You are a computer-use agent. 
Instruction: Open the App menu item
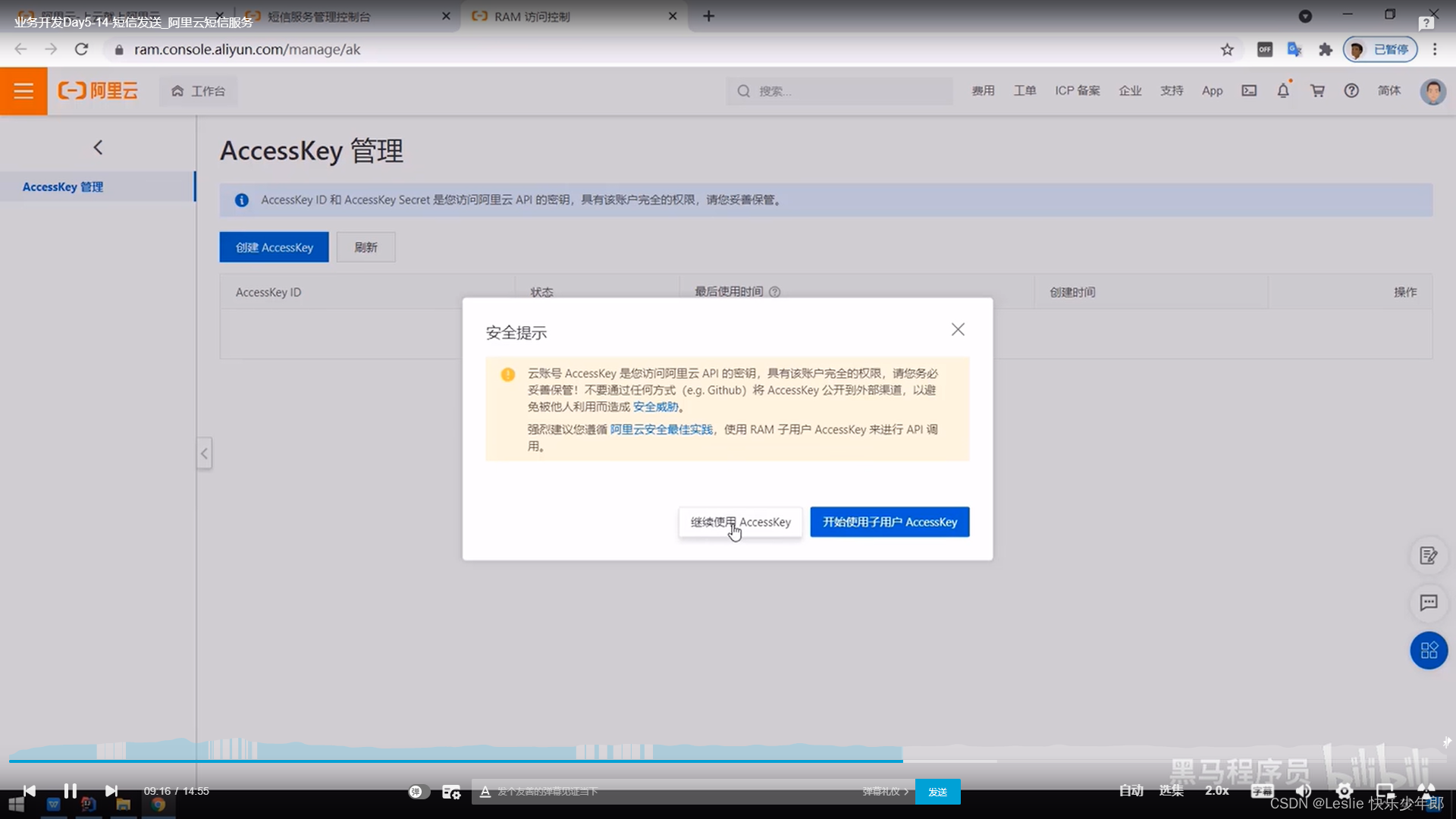1212,91
